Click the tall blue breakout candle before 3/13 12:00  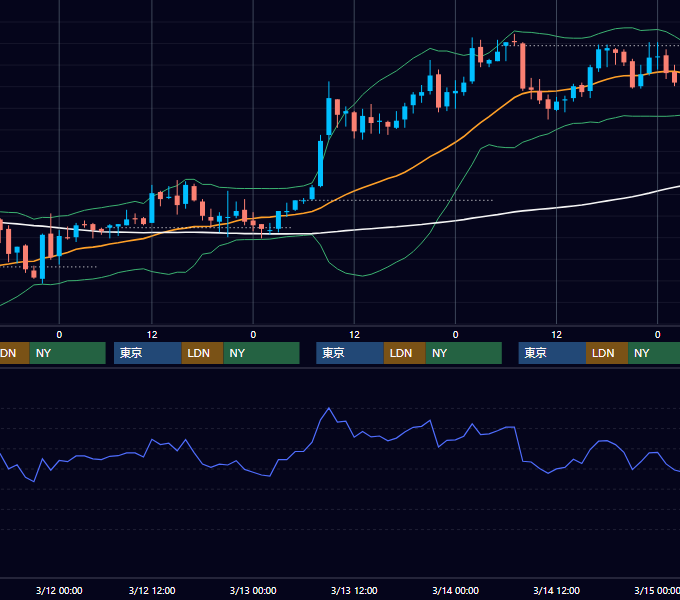pyautogui.click(x=320, y=163)
